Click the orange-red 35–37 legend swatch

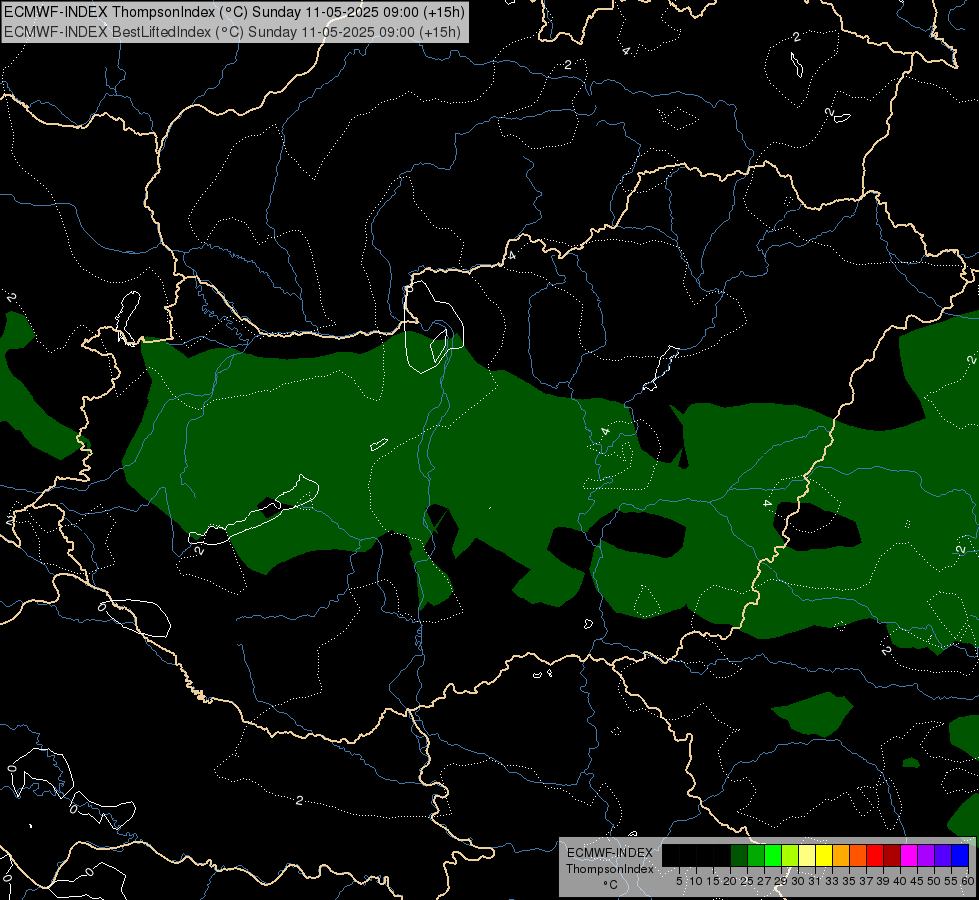858,856
